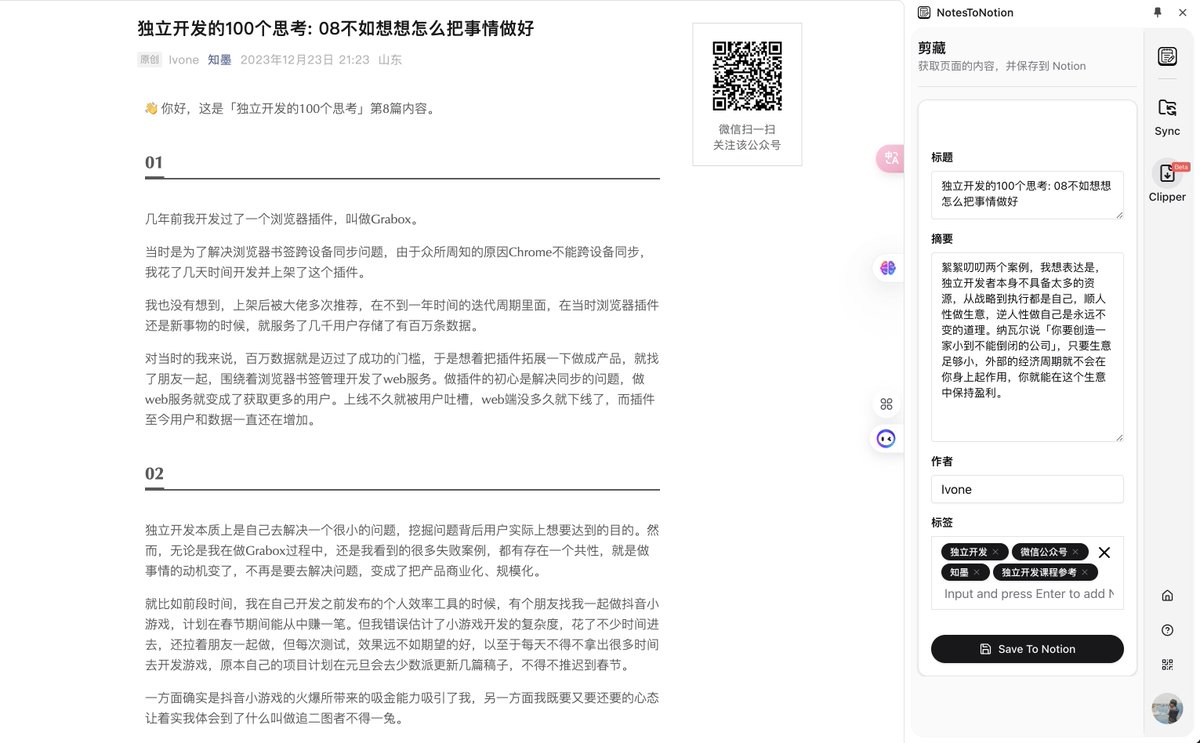Click the floating AI brain assistant icon
This screenshot has height=743, width=1200.
[886, 267]
